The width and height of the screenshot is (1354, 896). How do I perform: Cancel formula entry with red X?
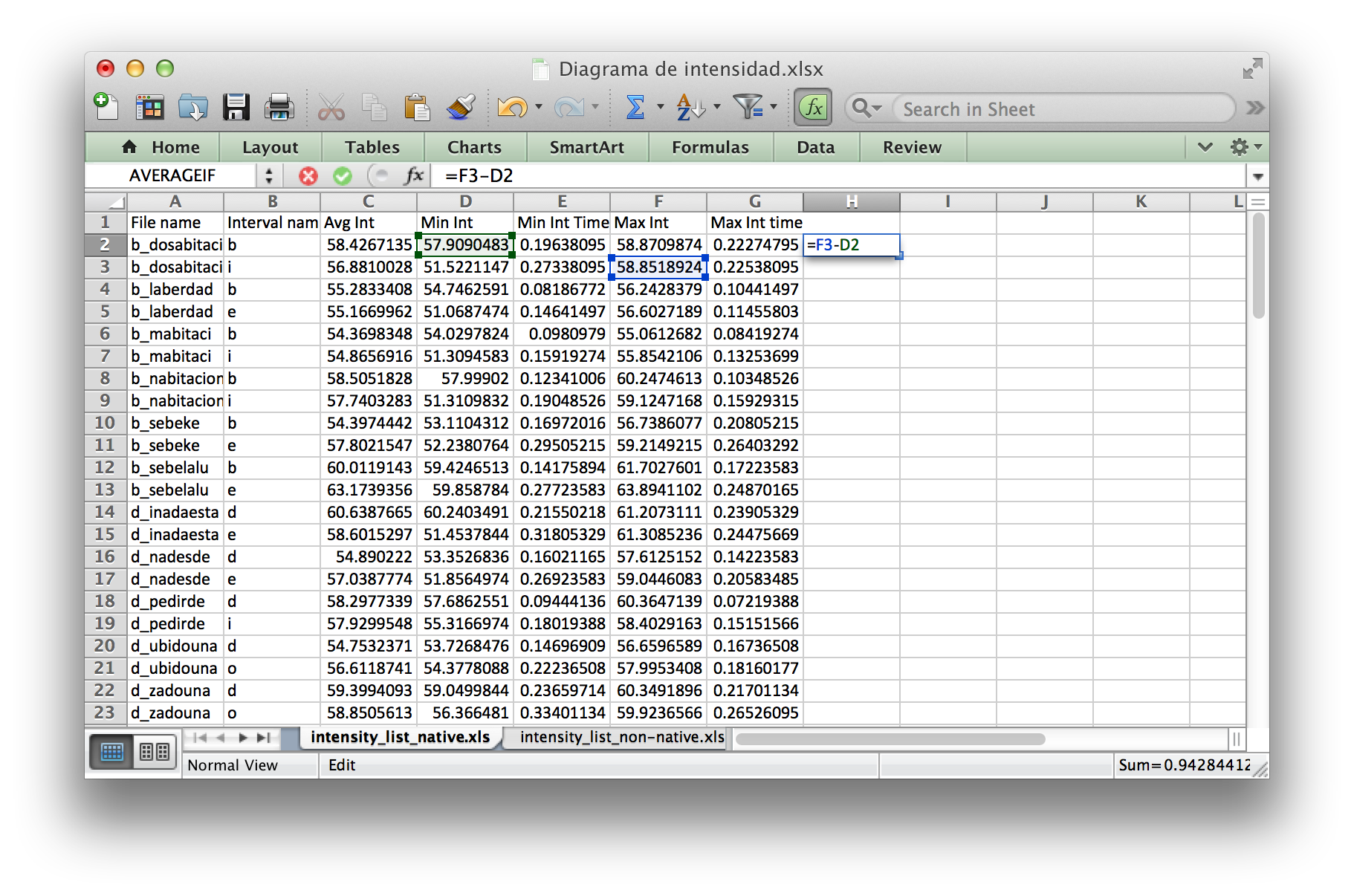[308, 176]
